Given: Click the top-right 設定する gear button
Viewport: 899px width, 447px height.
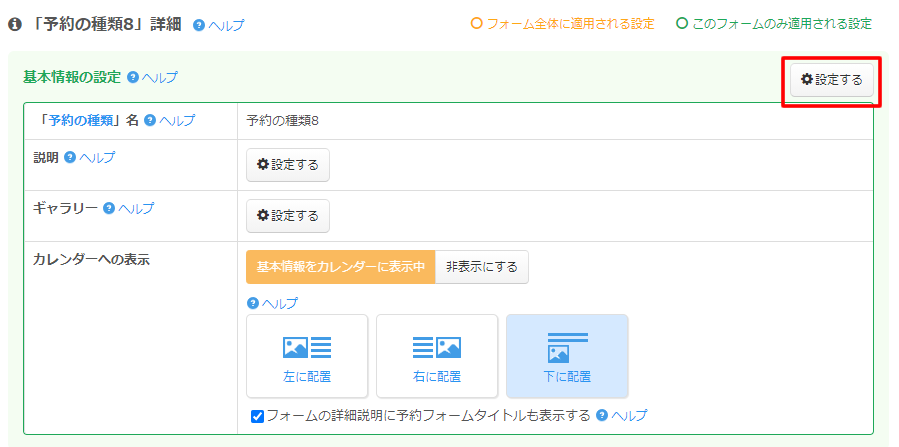Looking at the screenshot, I should click(832, 79).
